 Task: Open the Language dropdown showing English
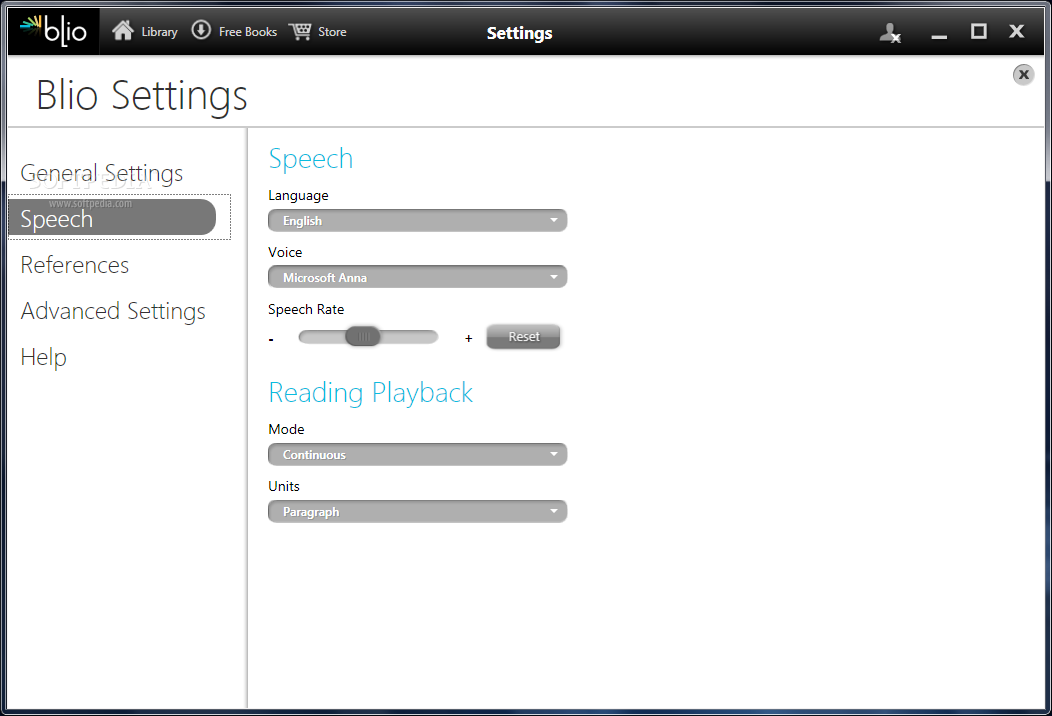(x=417, y=220)
